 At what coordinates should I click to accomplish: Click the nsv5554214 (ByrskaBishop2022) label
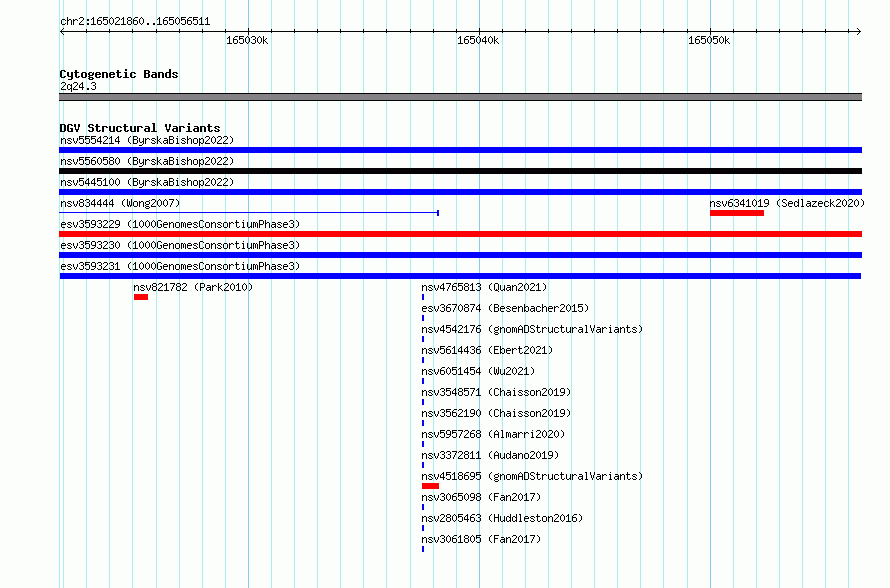point(147,140)
